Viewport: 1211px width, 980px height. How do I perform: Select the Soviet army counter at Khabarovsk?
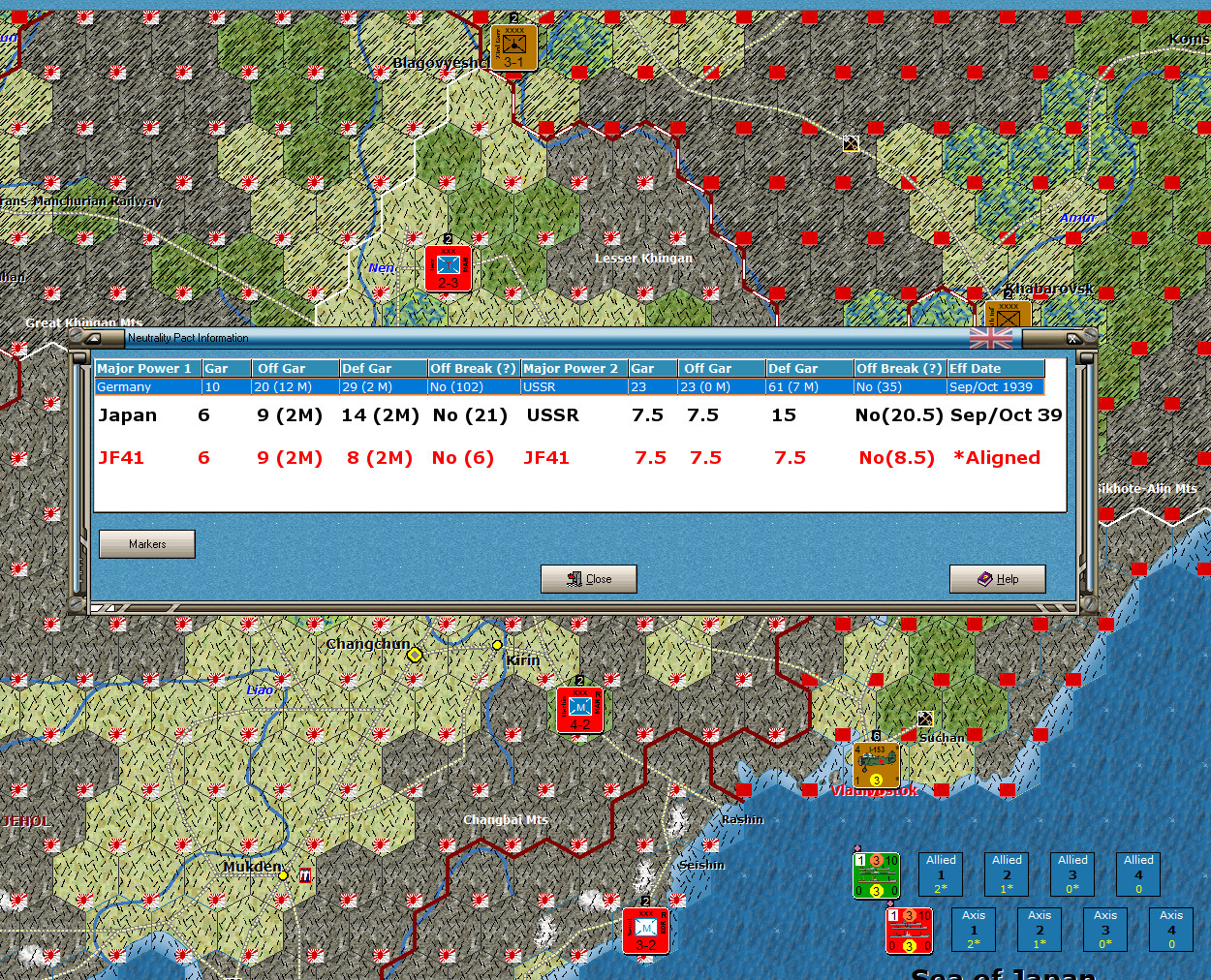coord(1008,314)
